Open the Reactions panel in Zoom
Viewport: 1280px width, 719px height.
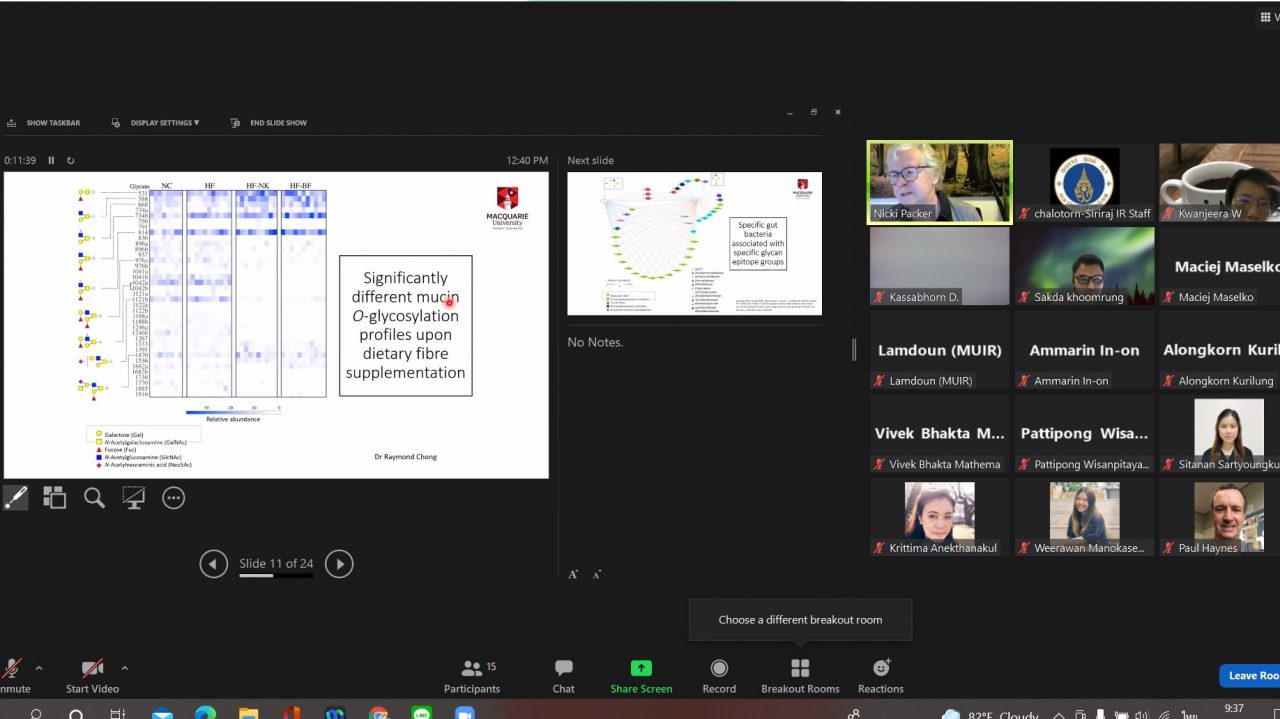[x=880, y=676]
